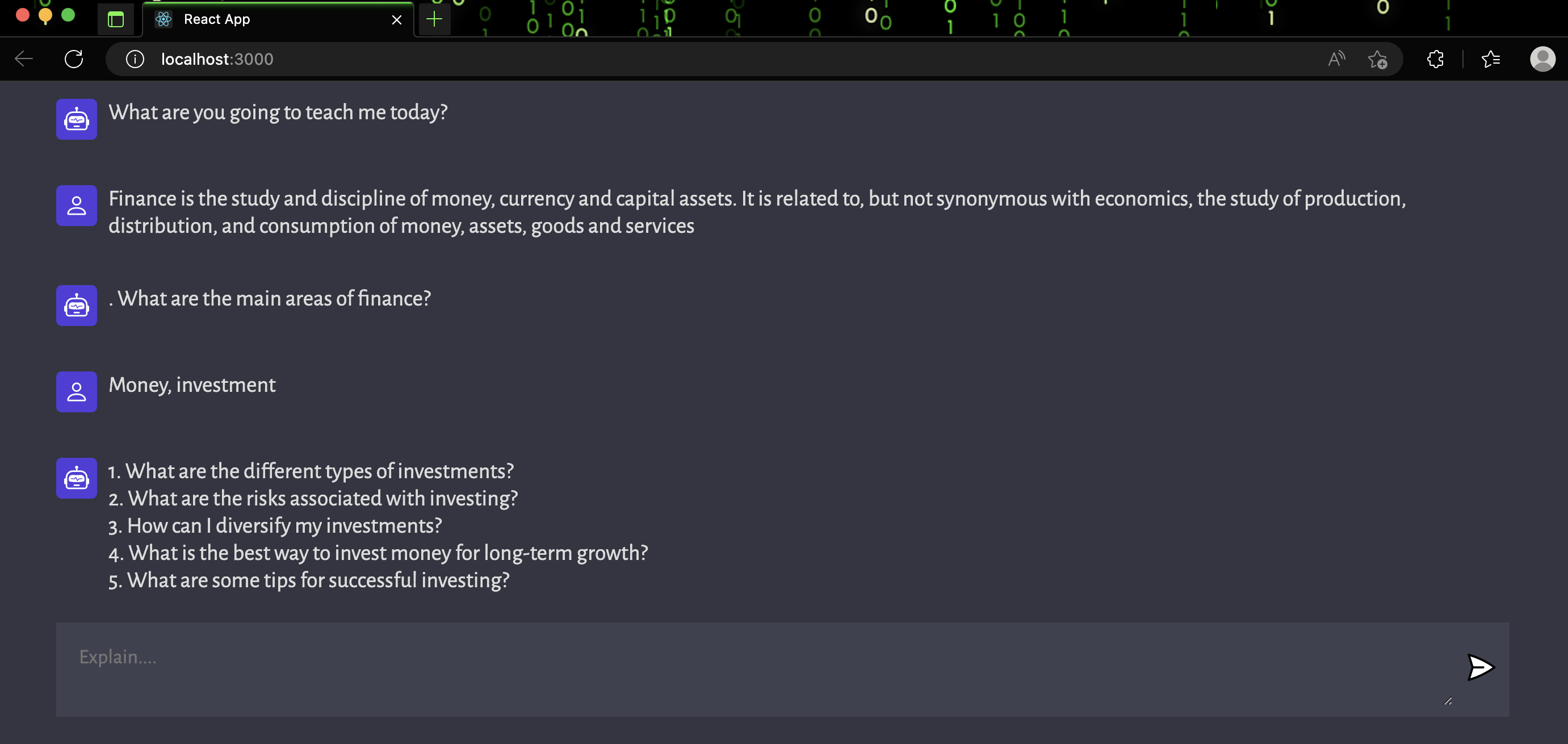
Task: Click user avatar beside Finance definition message
Action: click(x=77, y=206)
